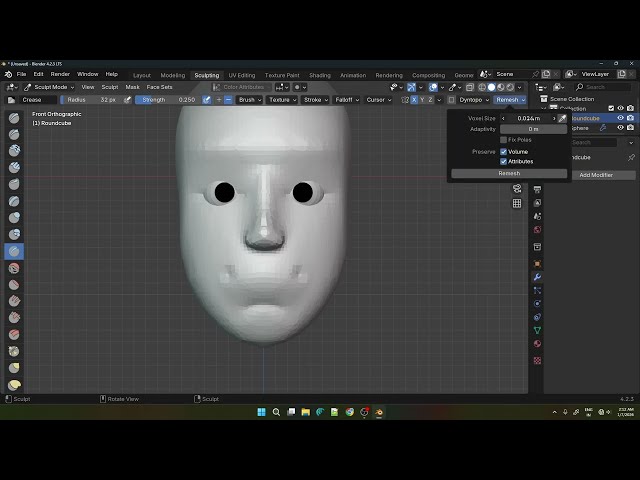Open the viewport shading options arrow
Image resolution: width=640 pixels, height=480 pixels.
pos(519,87)
